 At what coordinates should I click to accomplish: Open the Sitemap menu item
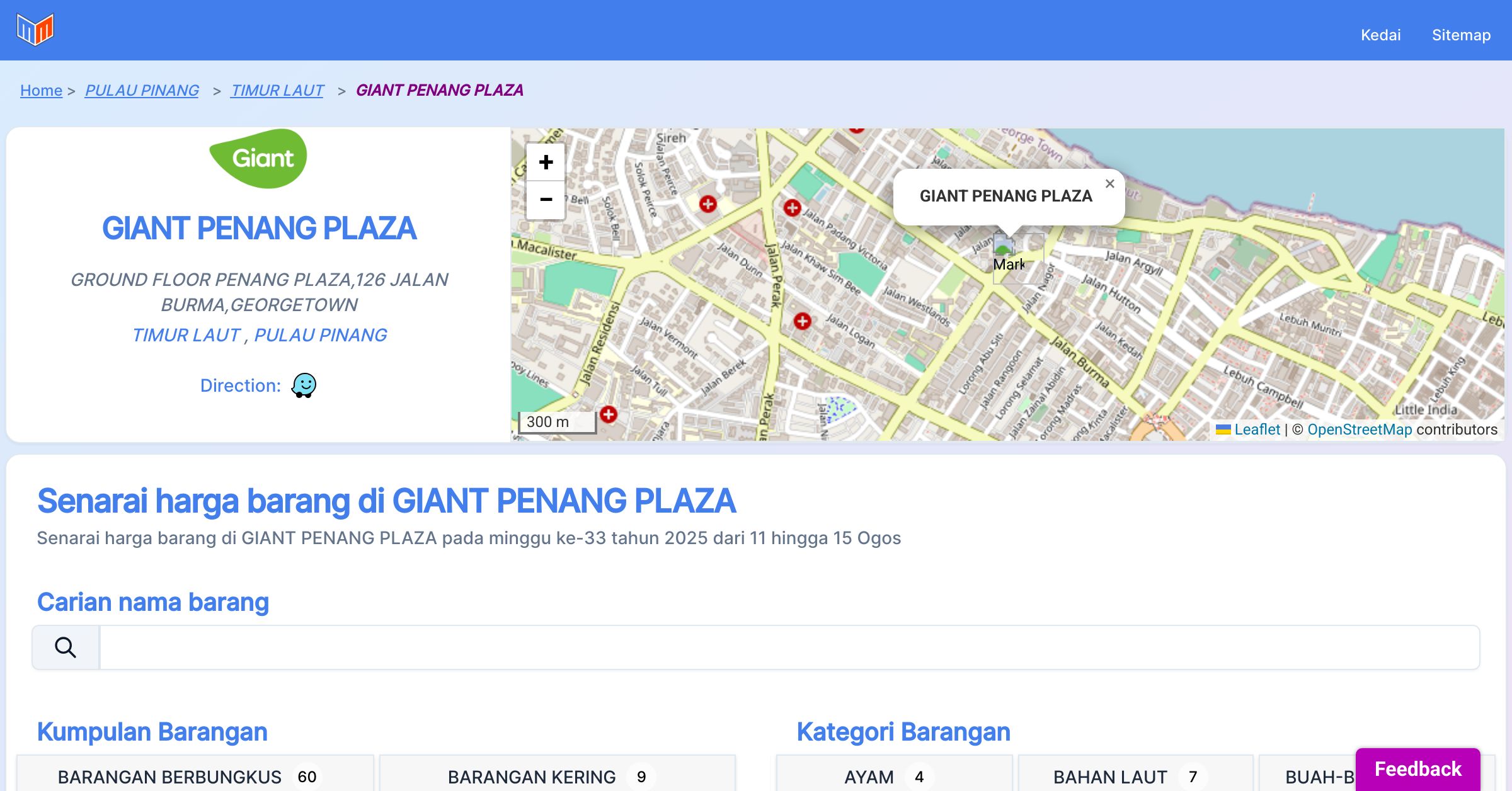click(x=1461, y=35)
